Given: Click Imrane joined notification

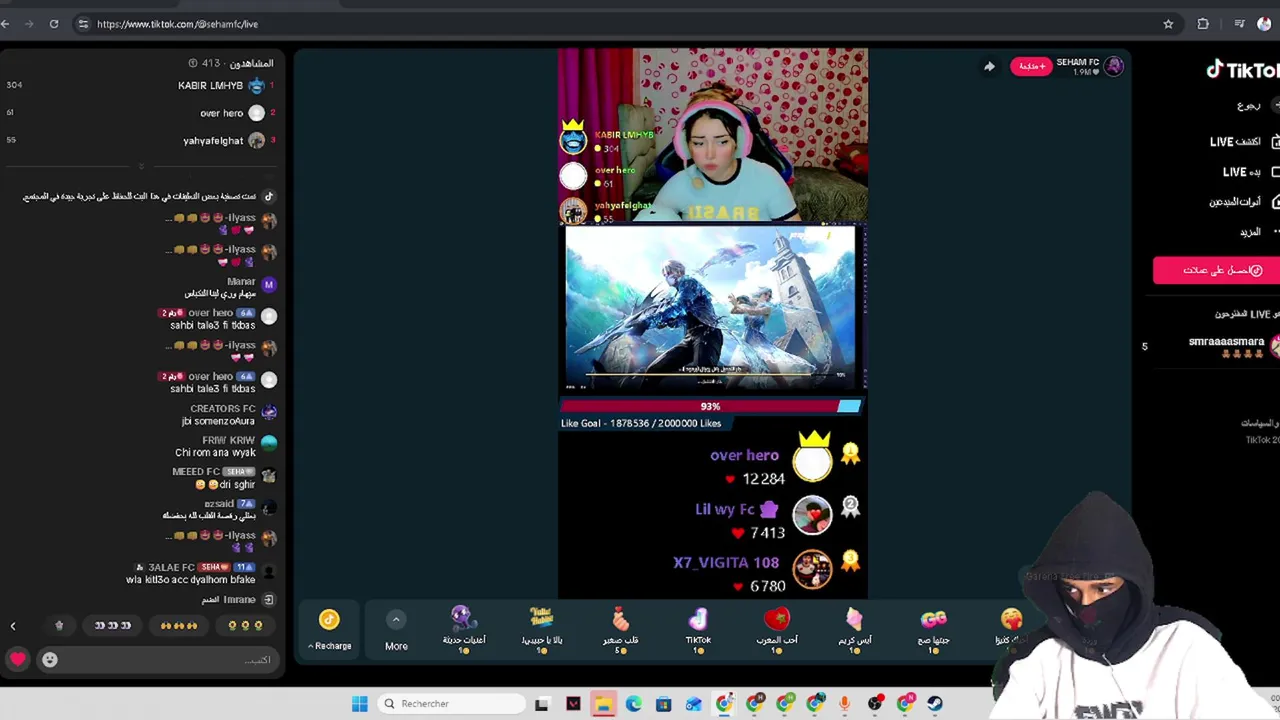Looking at the screenshot, I should [239, 600].
